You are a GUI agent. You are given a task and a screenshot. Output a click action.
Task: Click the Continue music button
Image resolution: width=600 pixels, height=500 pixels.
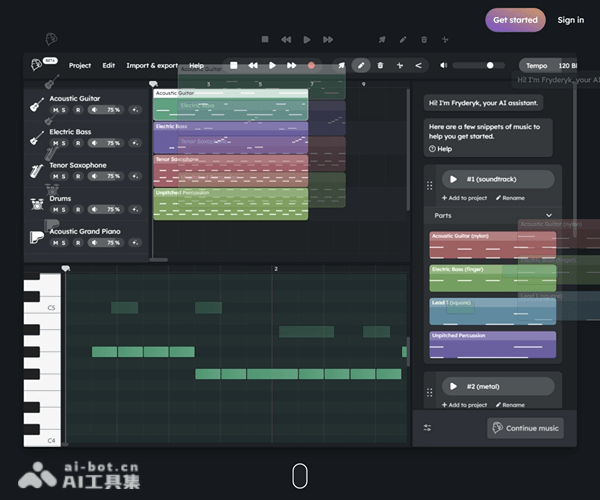coord(526,428)
